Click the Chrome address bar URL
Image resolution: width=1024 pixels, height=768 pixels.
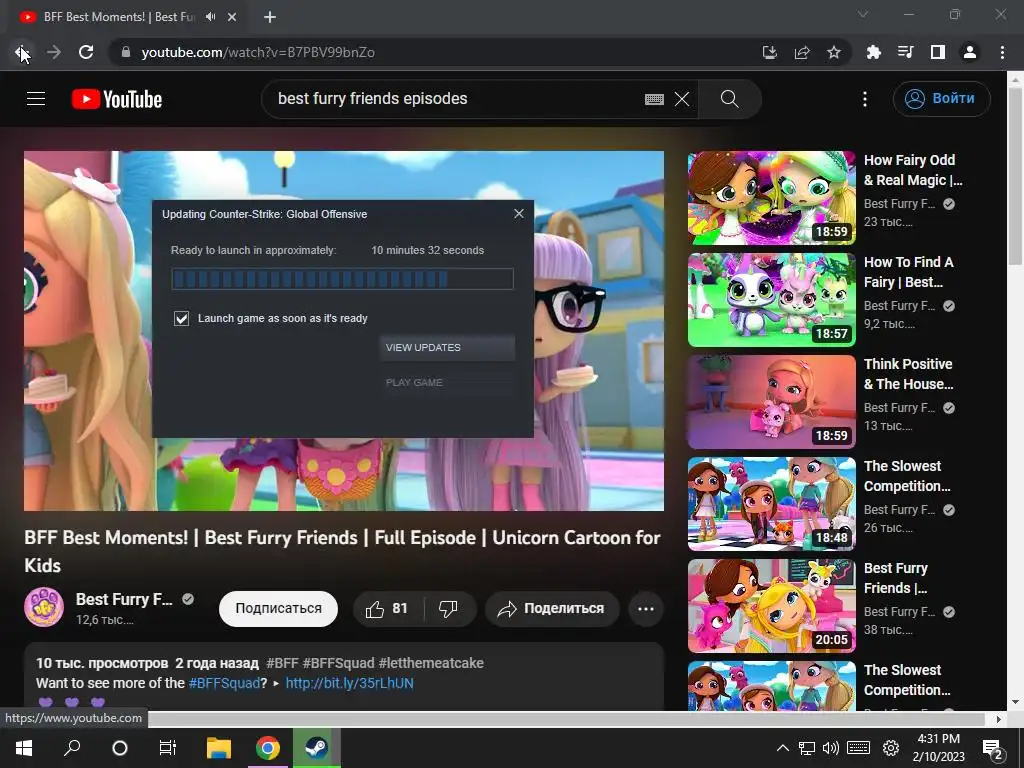coord(258,52)
